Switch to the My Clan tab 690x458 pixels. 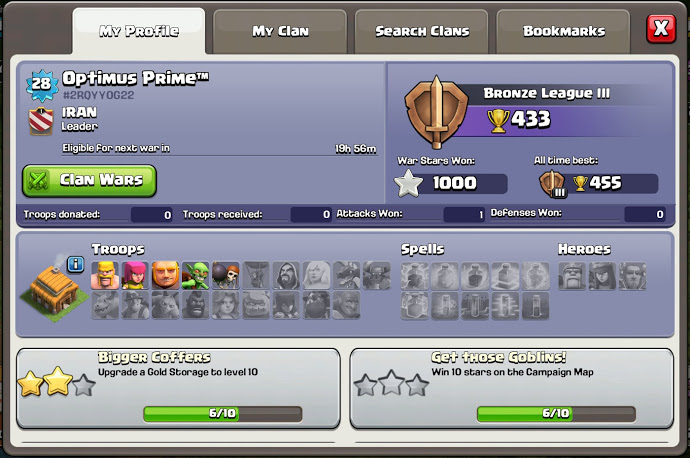click(280, 31)
